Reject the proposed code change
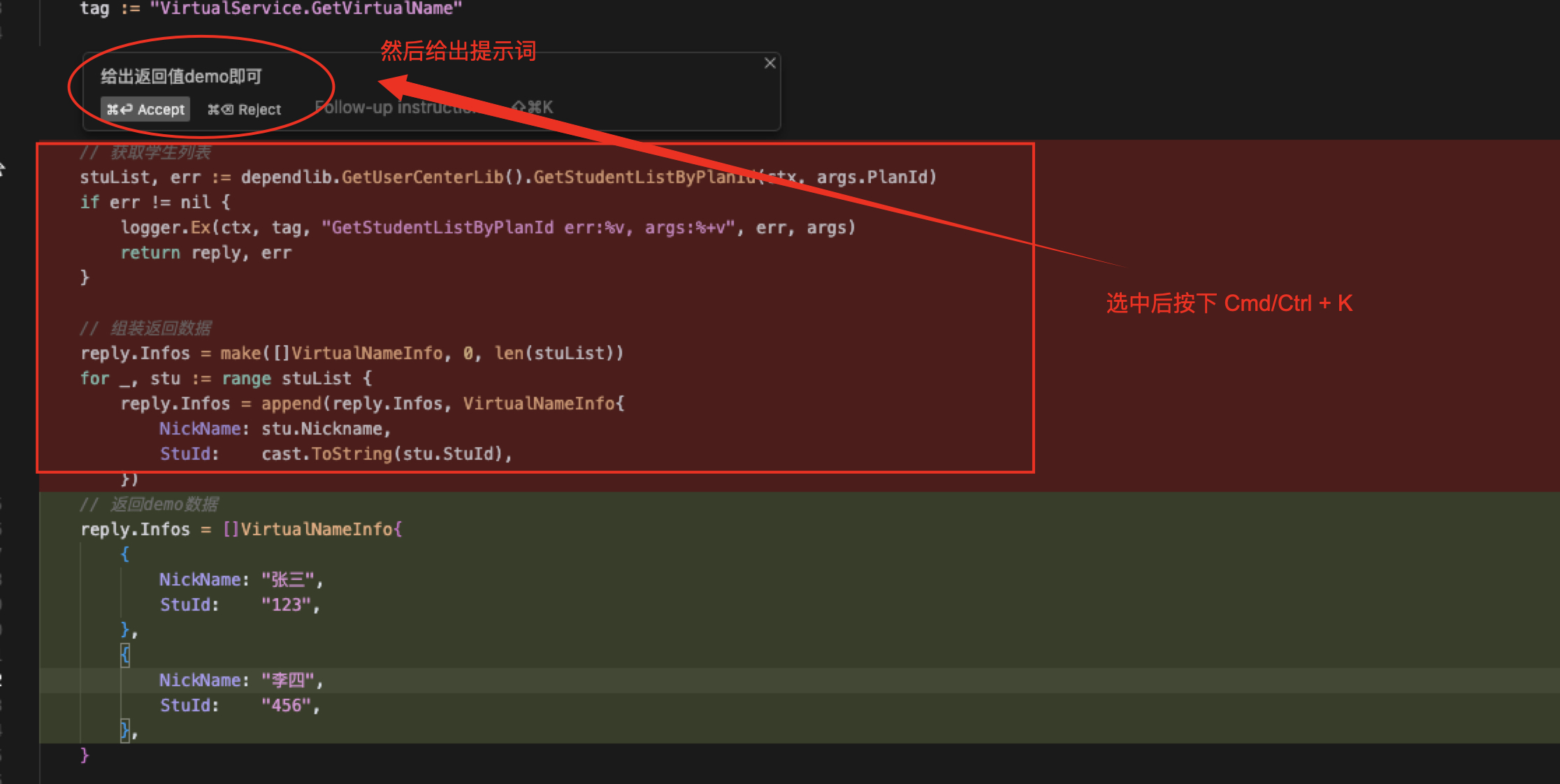The width and height of the screenshot is (1560, 784). tap(245, 110)
